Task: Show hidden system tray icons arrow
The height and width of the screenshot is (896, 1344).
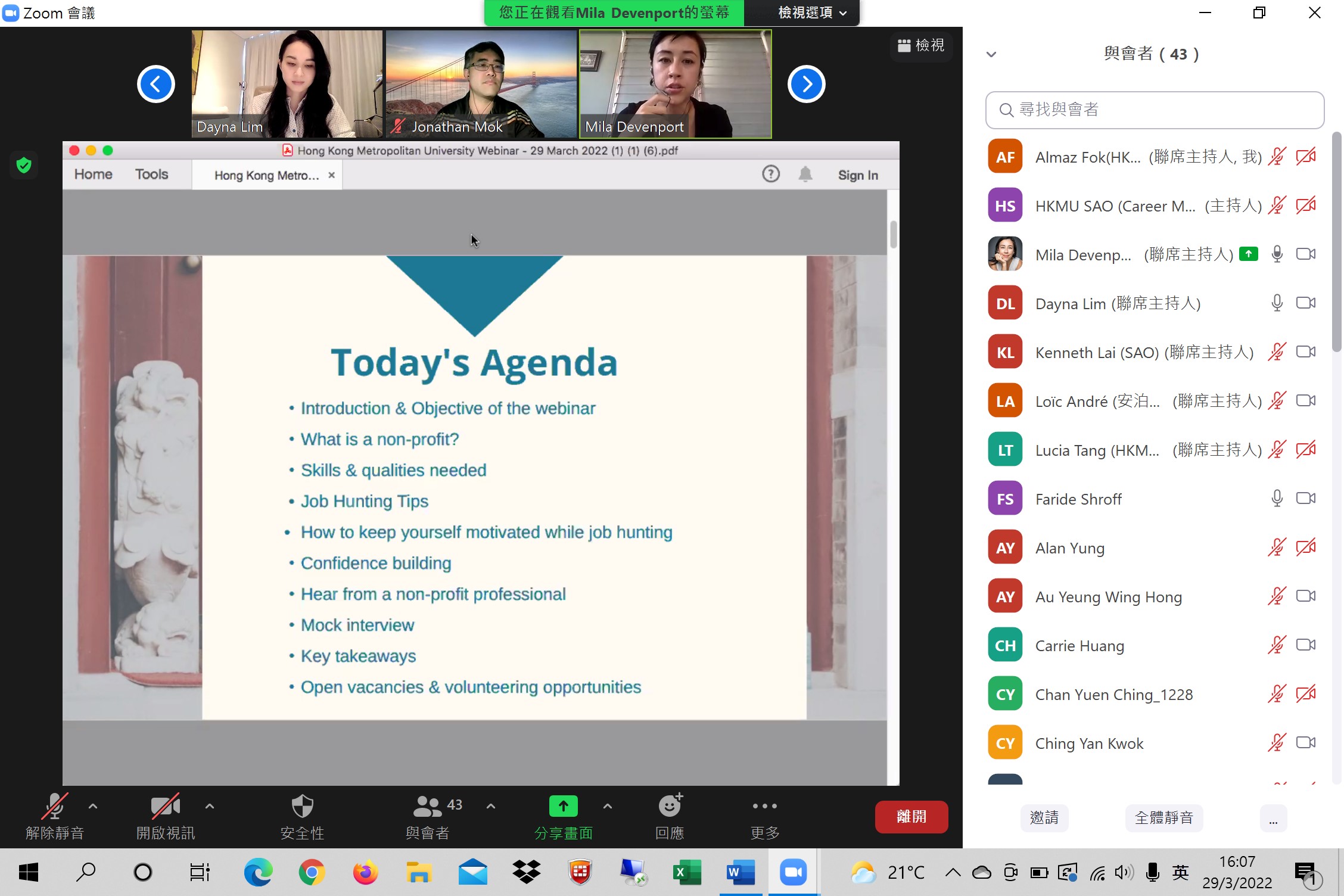Action: coord(953,873)
